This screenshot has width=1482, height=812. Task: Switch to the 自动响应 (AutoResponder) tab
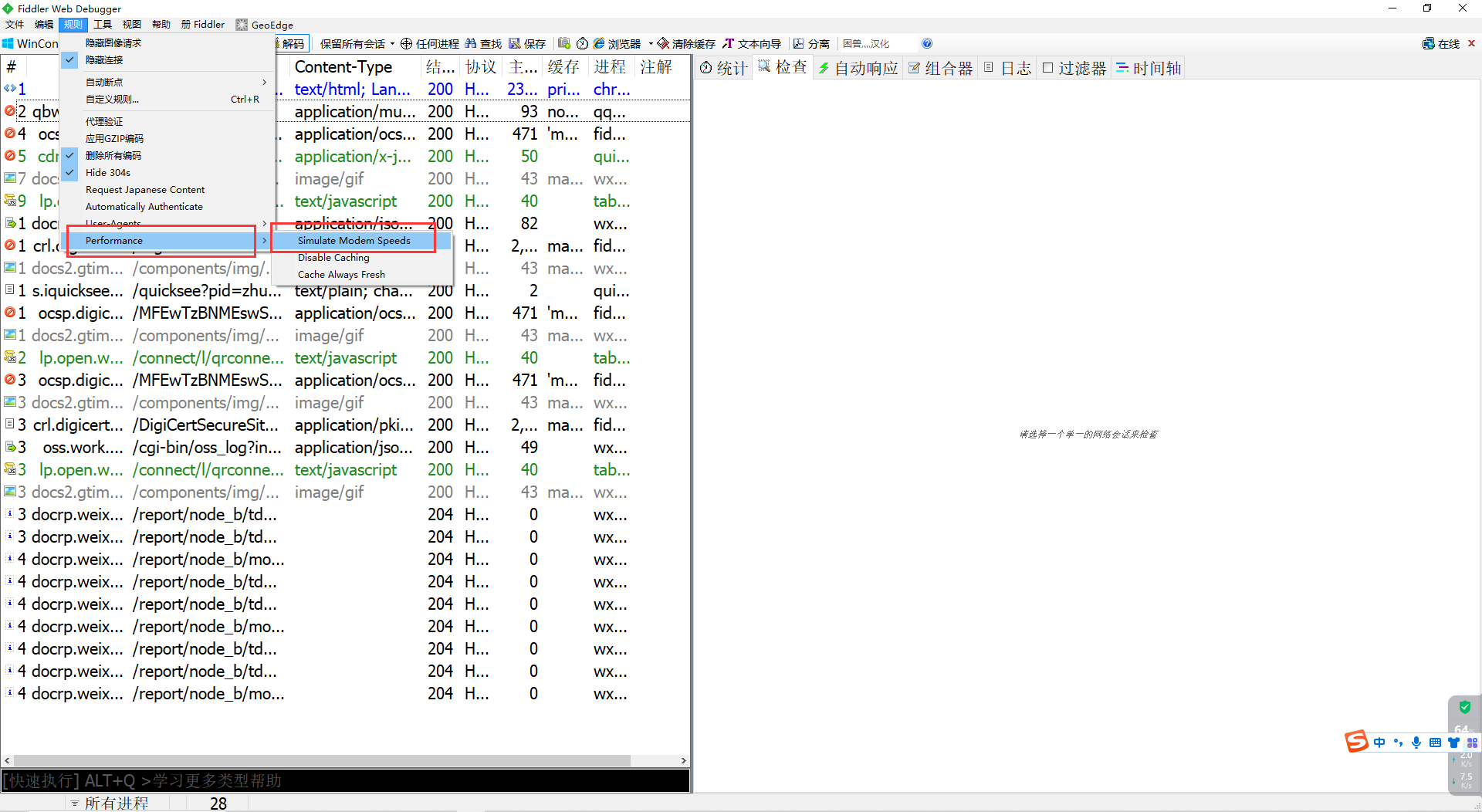coord(858,69)
